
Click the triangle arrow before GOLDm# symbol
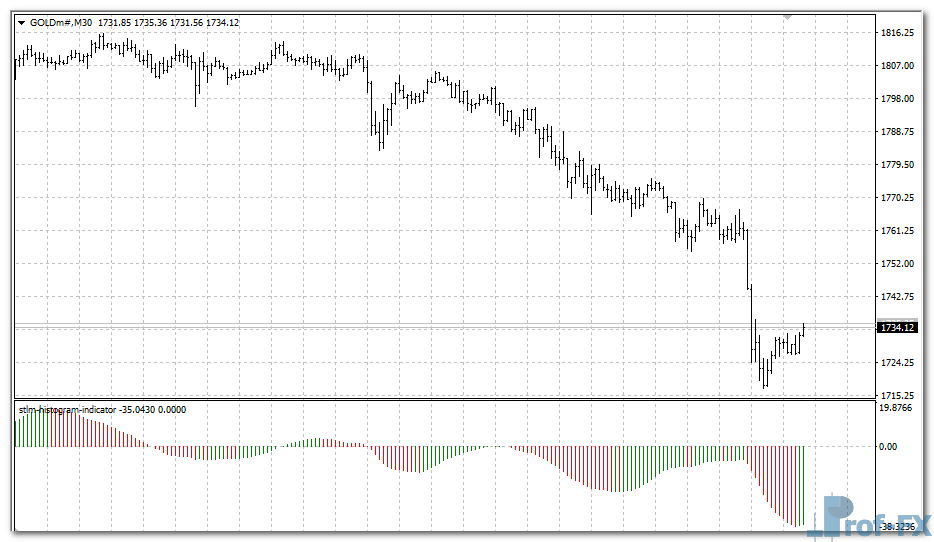(21, 22)
